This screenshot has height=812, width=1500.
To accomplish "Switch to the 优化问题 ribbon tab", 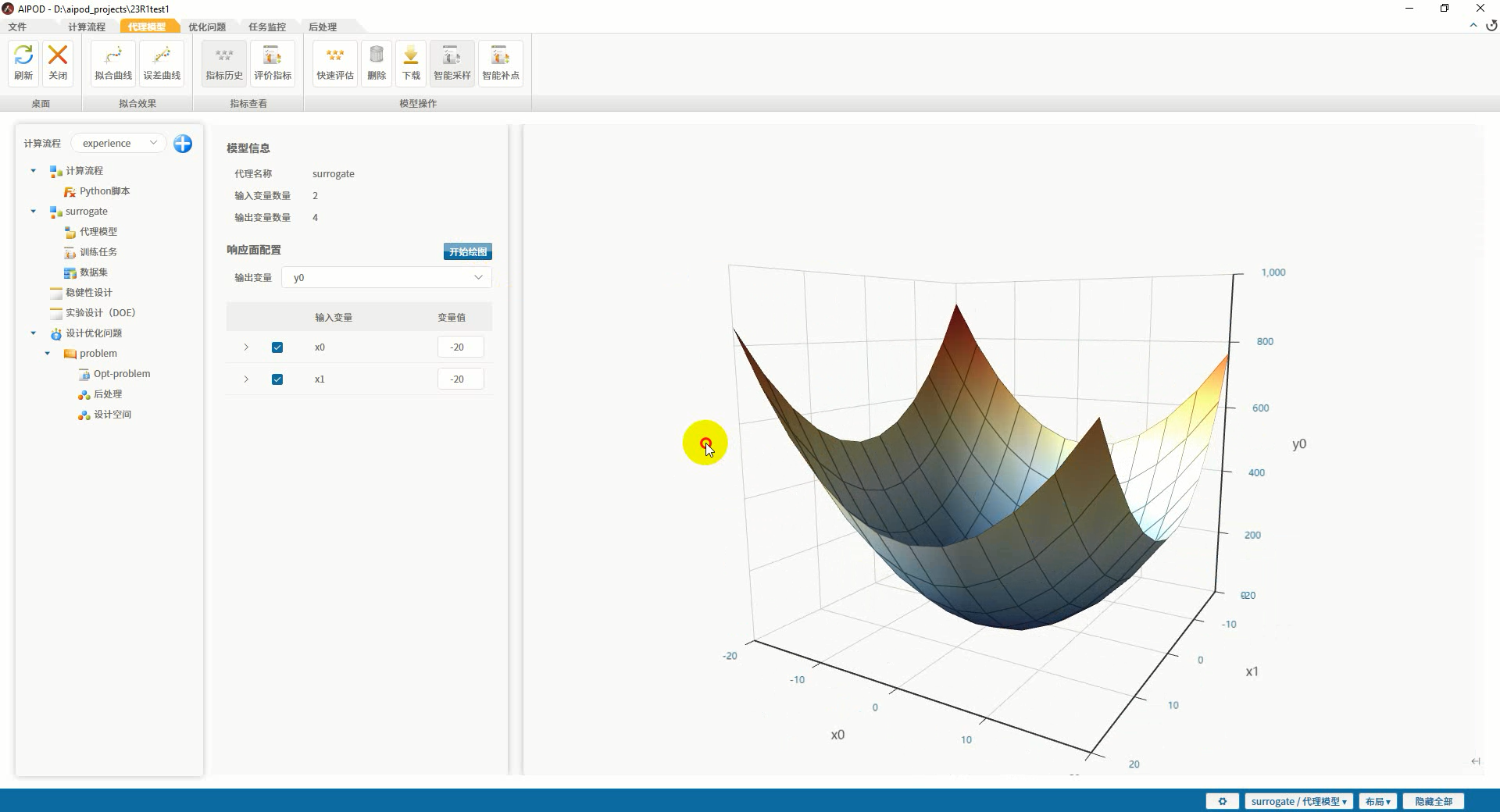I will click(x=207, y=27).
